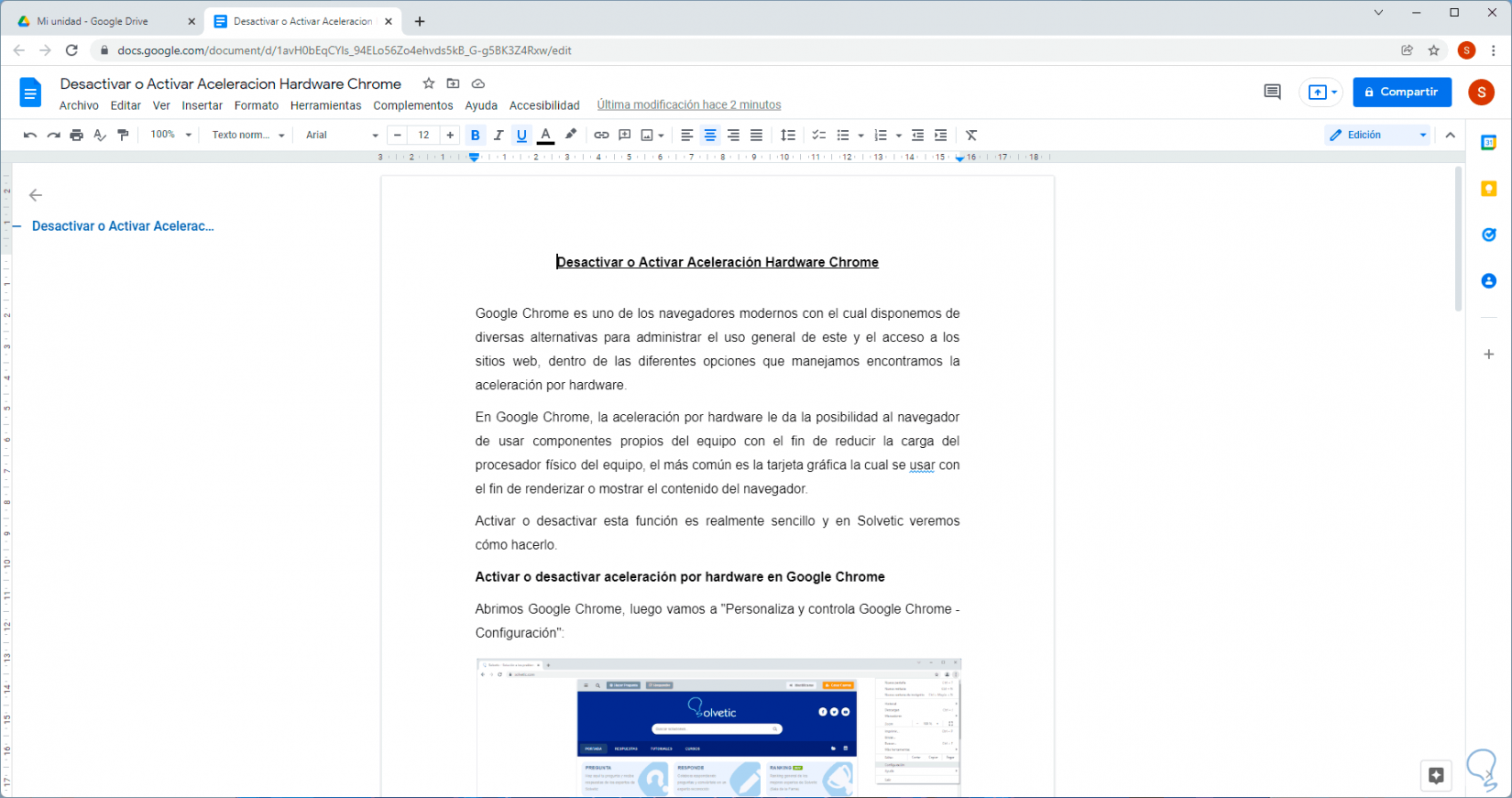Open the Archivo menu
Viewport: 1512px width, 798px height.
79,105
